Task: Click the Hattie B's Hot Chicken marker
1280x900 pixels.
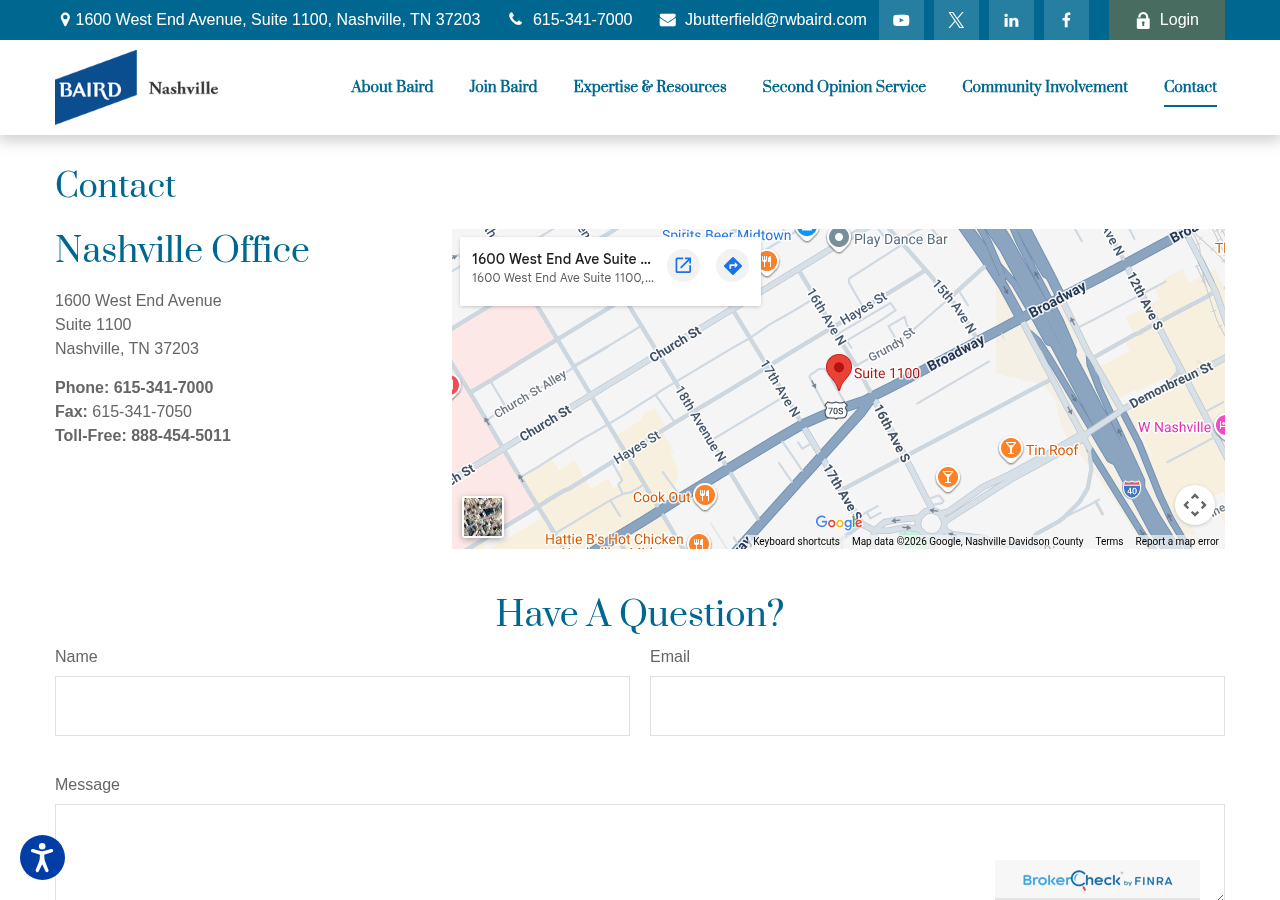Action: tap(699, 541)
